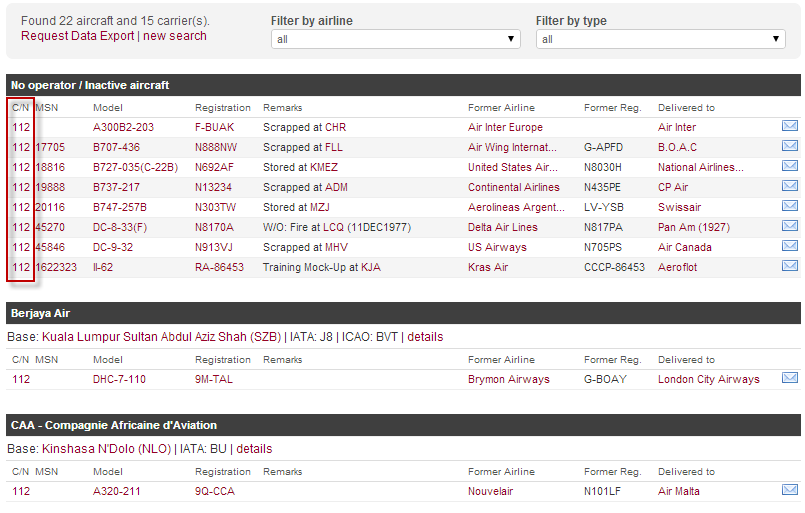
Task: Click the envelope icon for 9Q-CCA row
Action: pos(789,490)
